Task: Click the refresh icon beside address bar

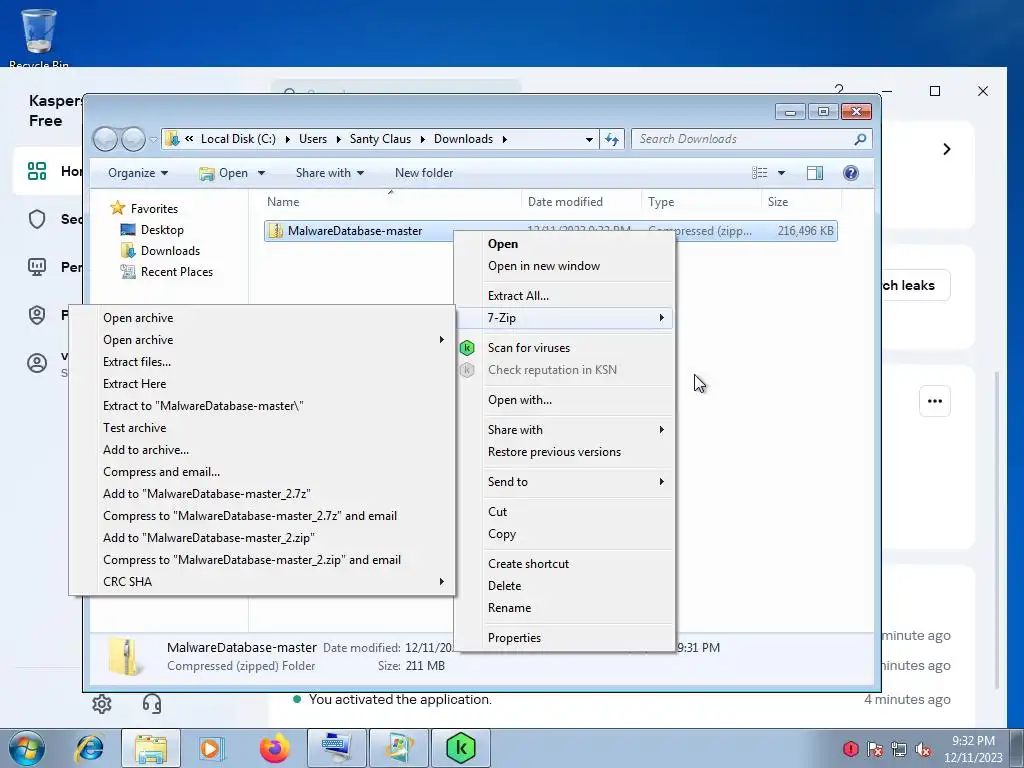Action: [612, 139]
